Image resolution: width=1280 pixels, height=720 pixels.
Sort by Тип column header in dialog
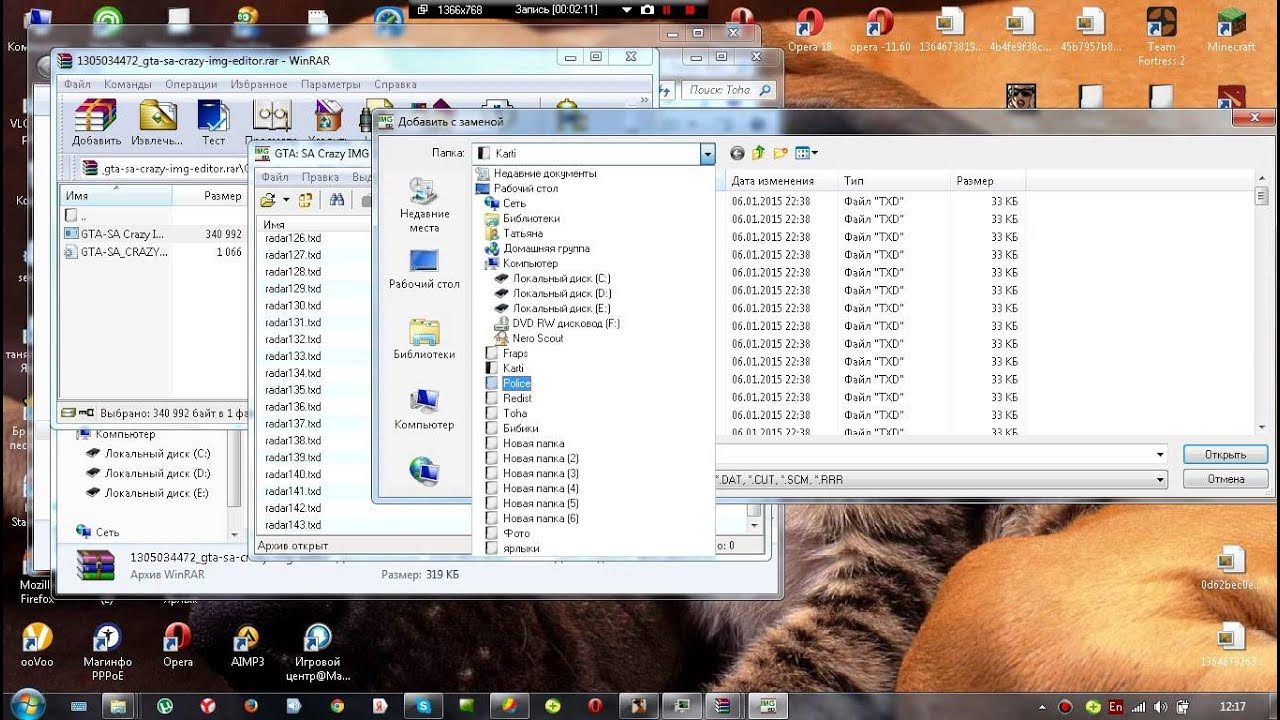(x=893, y=181)
